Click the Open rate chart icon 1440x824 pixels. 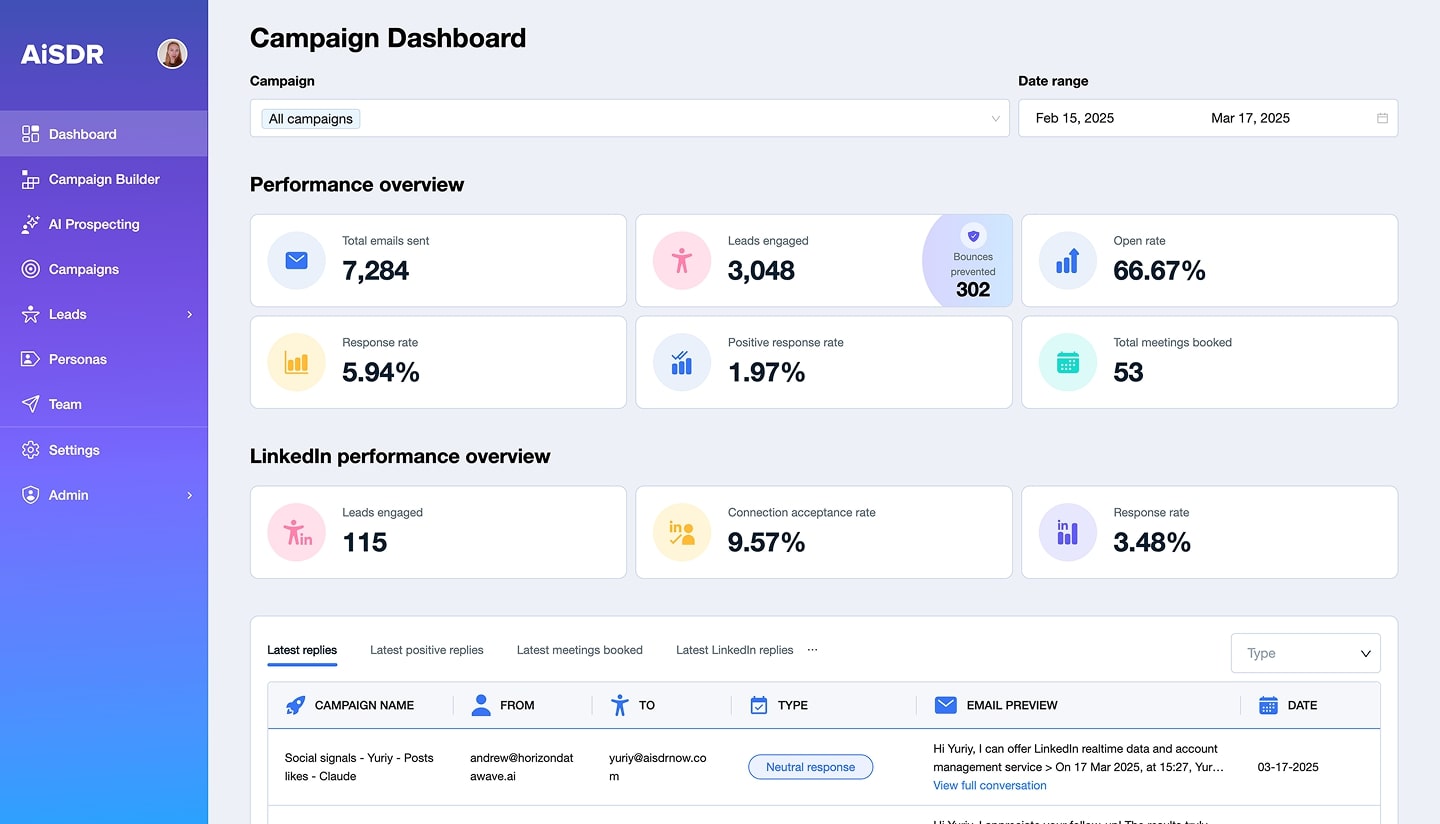coord(1068,261)
